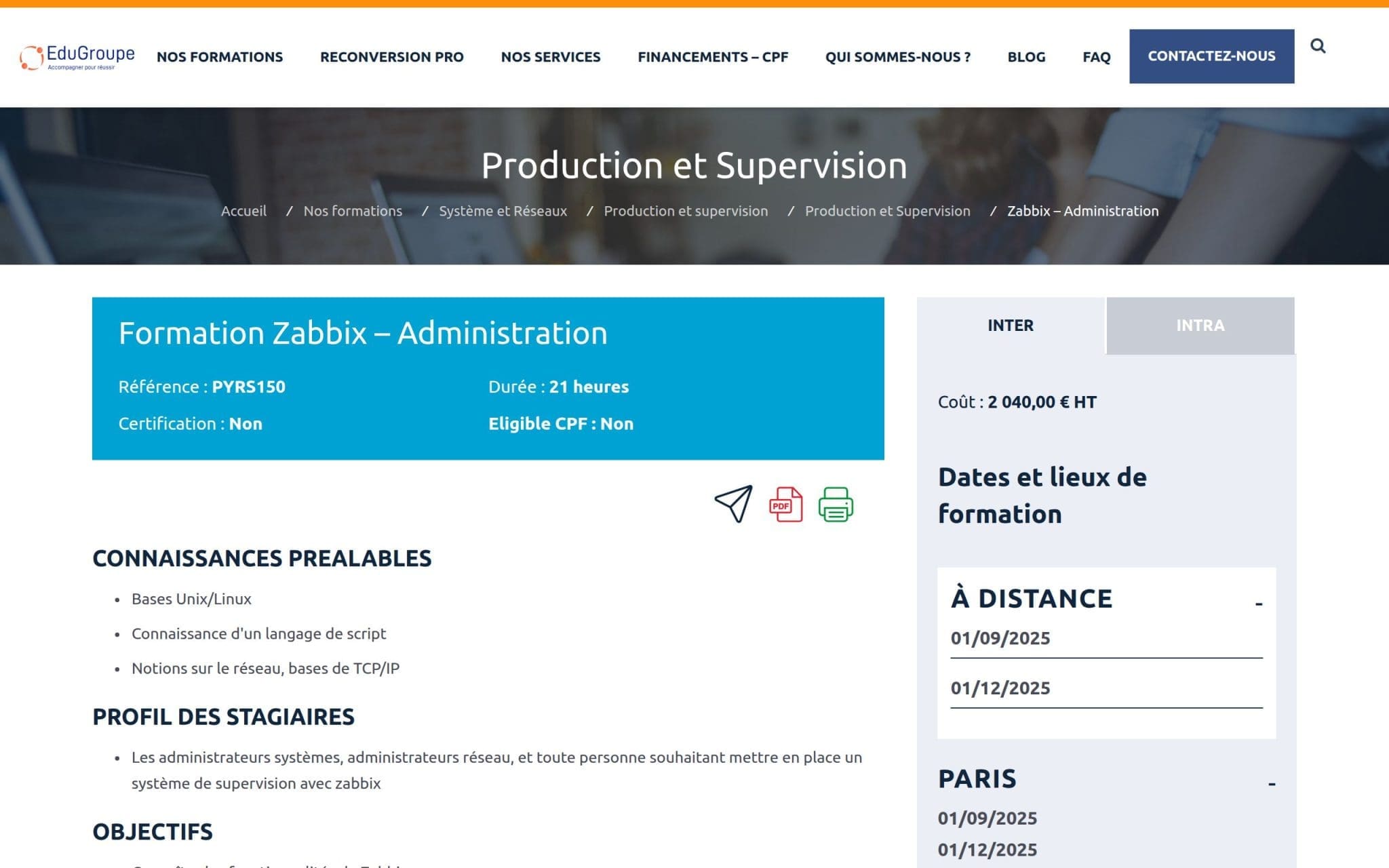Open the site search magnifier
The height and width of the screenshot is (868, 1389).
[1318, 46]
